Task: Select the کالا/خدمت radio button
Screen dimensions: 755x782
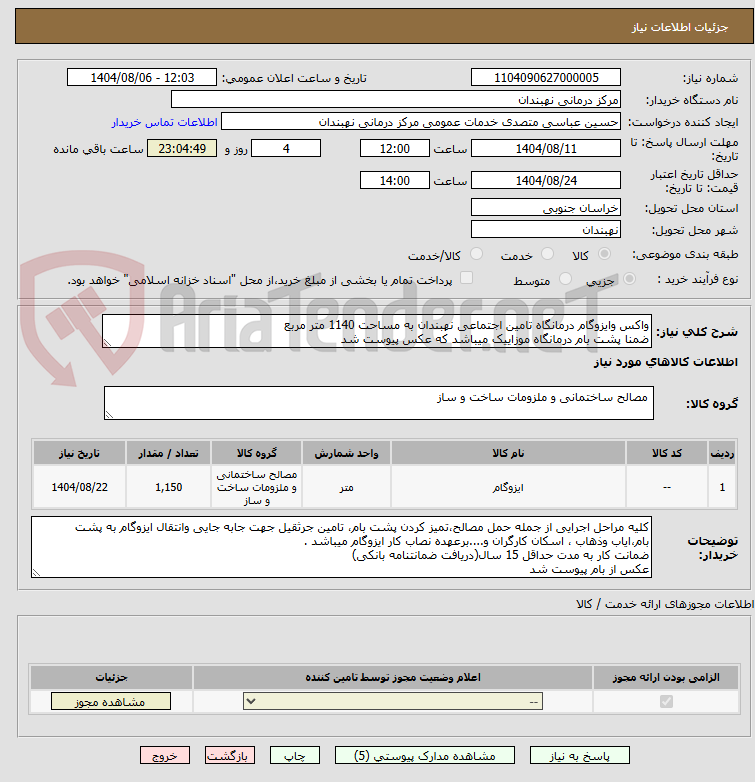Action: [477, 254]
